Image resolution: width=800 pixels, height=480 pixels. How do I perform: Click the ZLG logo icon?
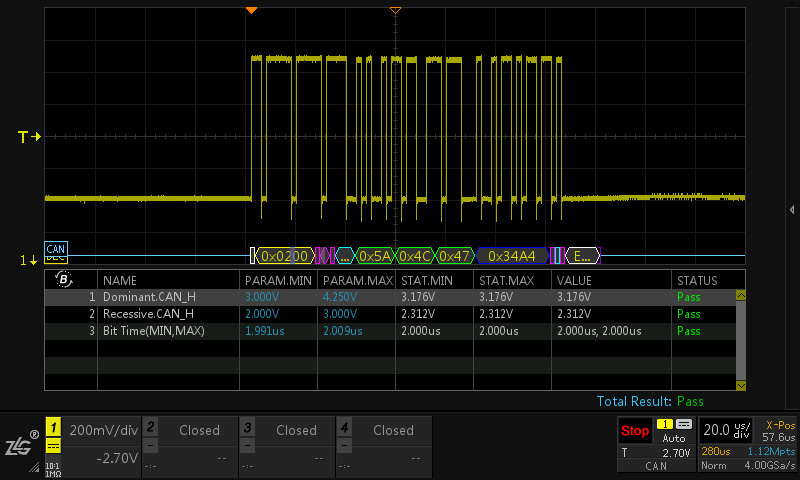[20, 447]
